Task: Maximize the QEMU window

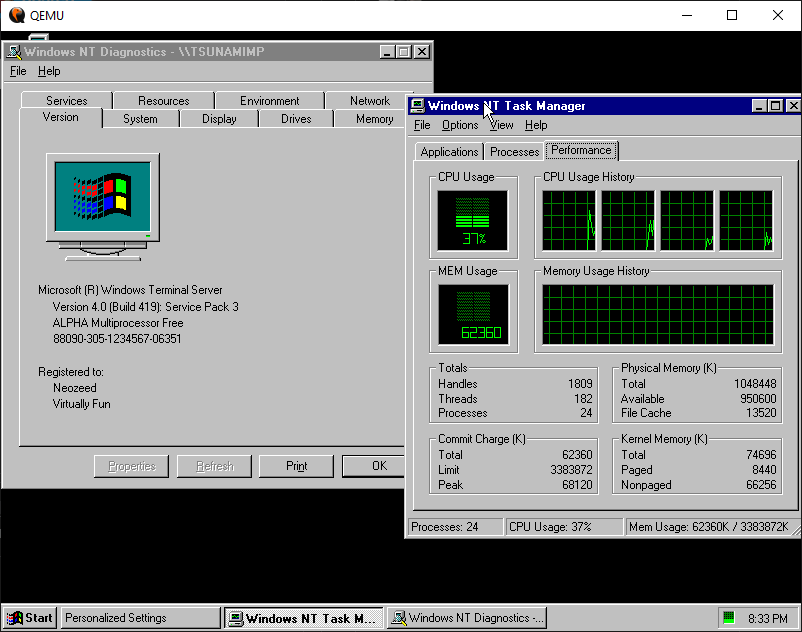Action: [x=732, y=15]
